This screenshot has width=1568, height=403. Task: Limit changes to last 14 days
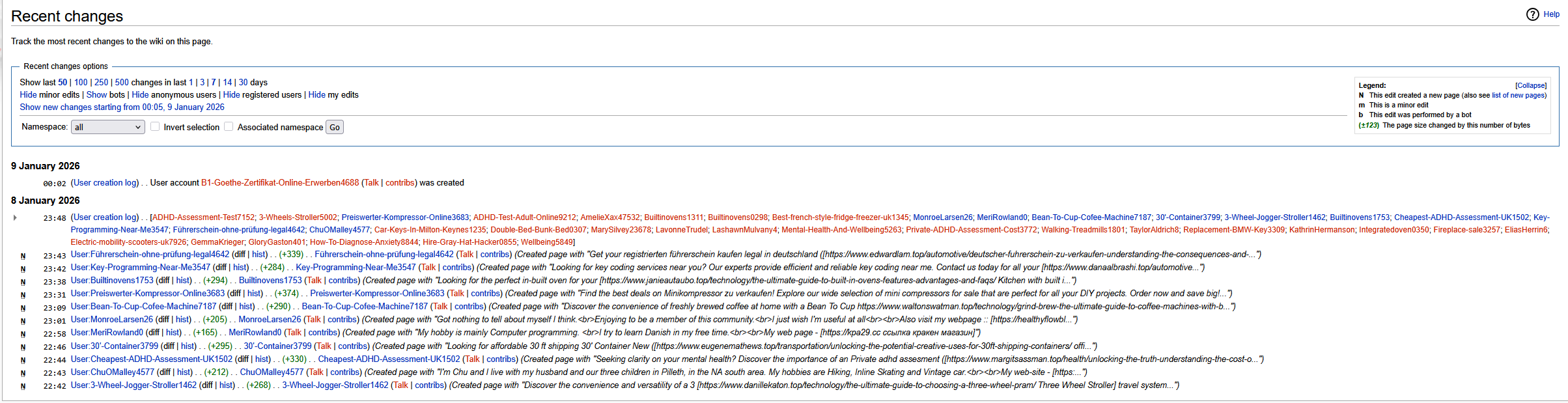[227, 83]
